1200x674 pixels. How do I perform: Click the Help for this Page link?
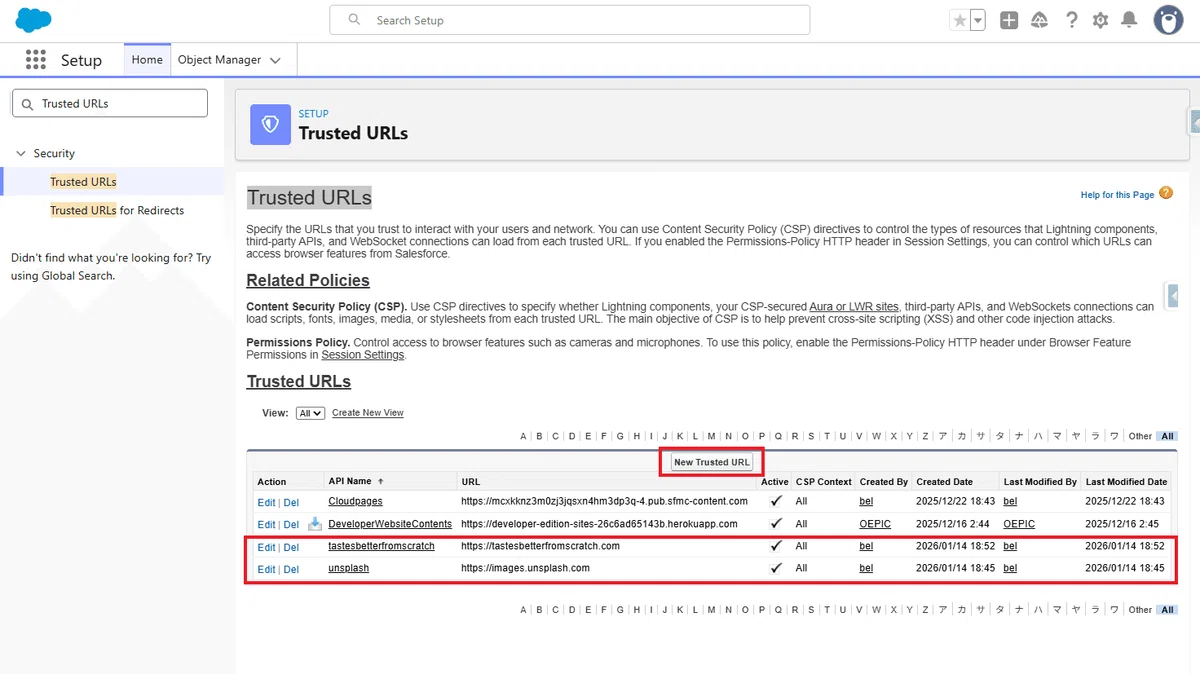tap(1117, 195)
